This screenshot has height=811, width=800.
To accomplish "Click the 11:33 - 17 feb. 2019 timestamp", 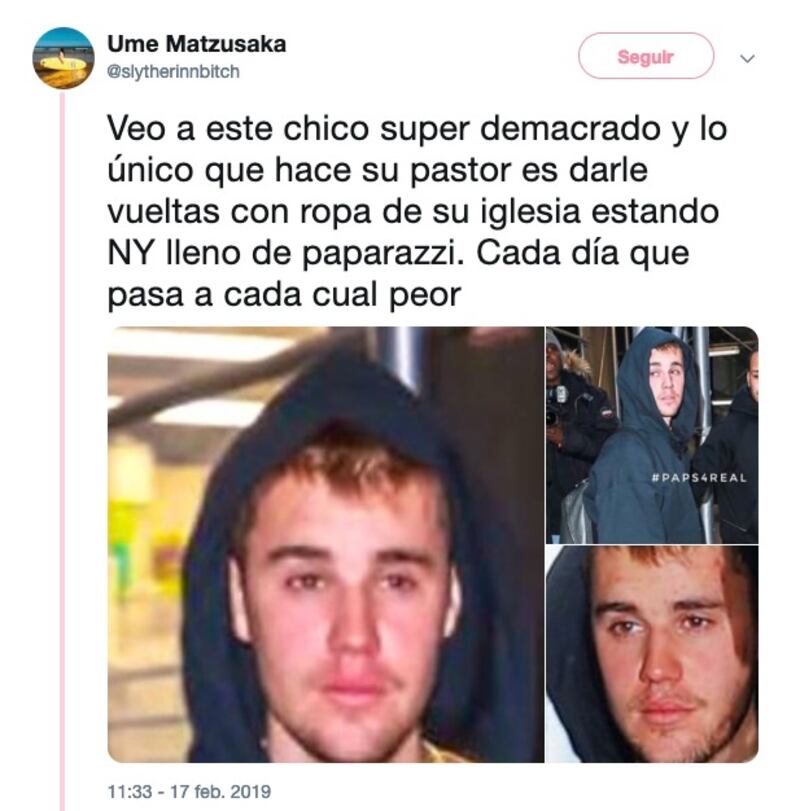I will (189, 791).
